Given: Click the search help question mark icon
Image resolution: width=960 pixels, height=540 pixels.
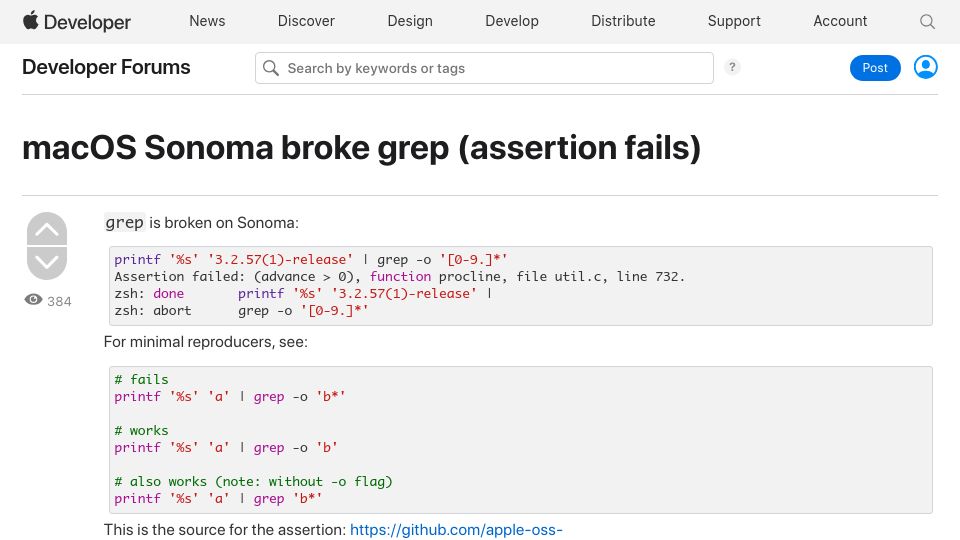Looking at the screenshot, I should 732,67.
